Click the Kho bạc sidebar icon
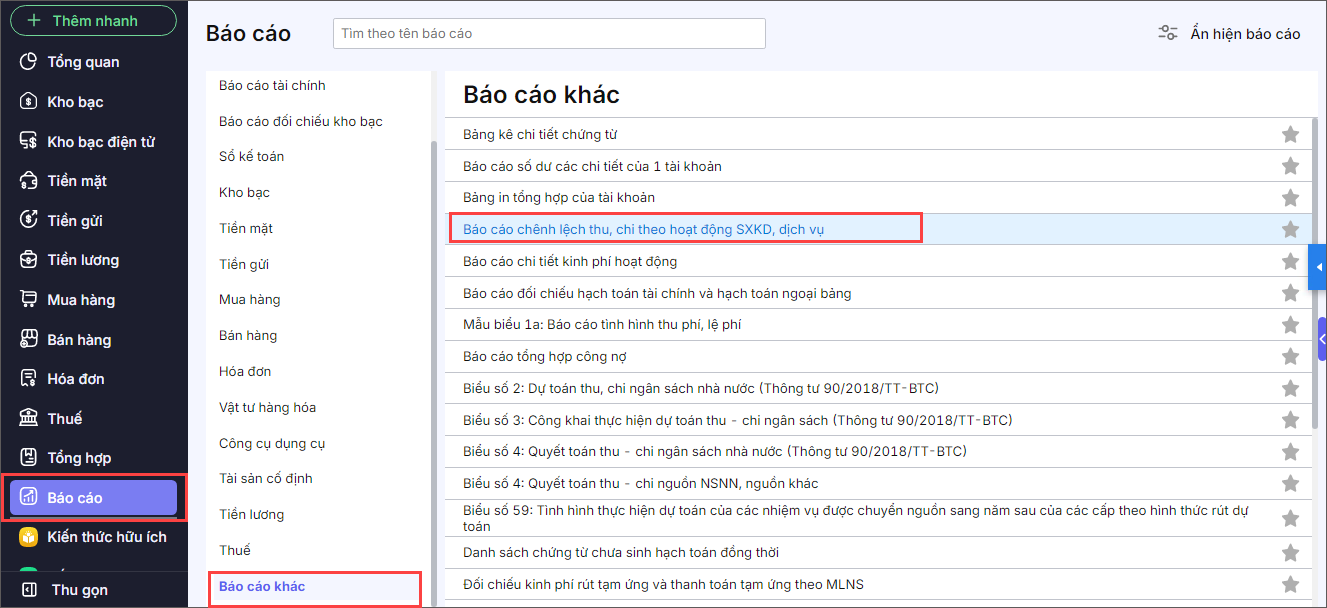Screen dimensions: 1327x608 pos(29,102)
